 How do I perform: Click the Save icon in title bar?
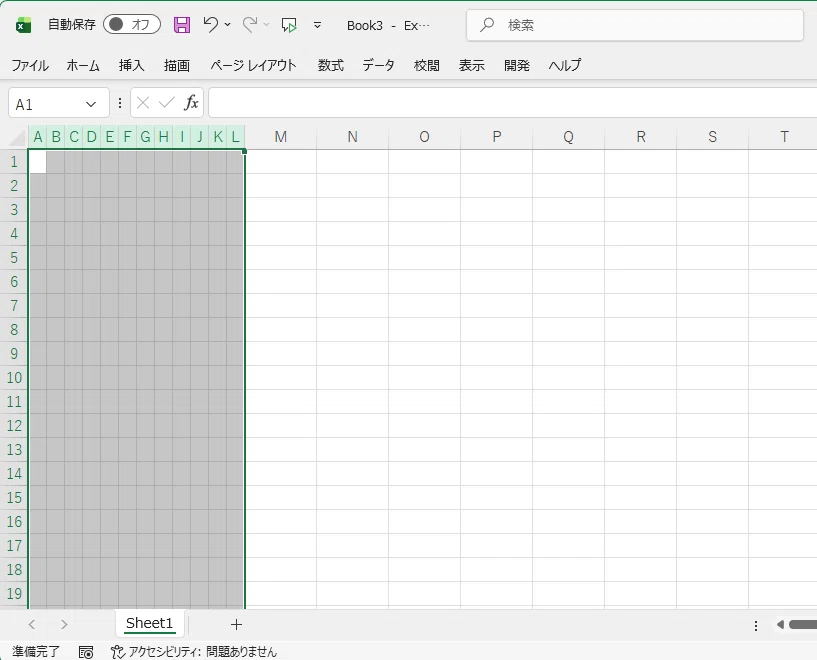[181, 25]
